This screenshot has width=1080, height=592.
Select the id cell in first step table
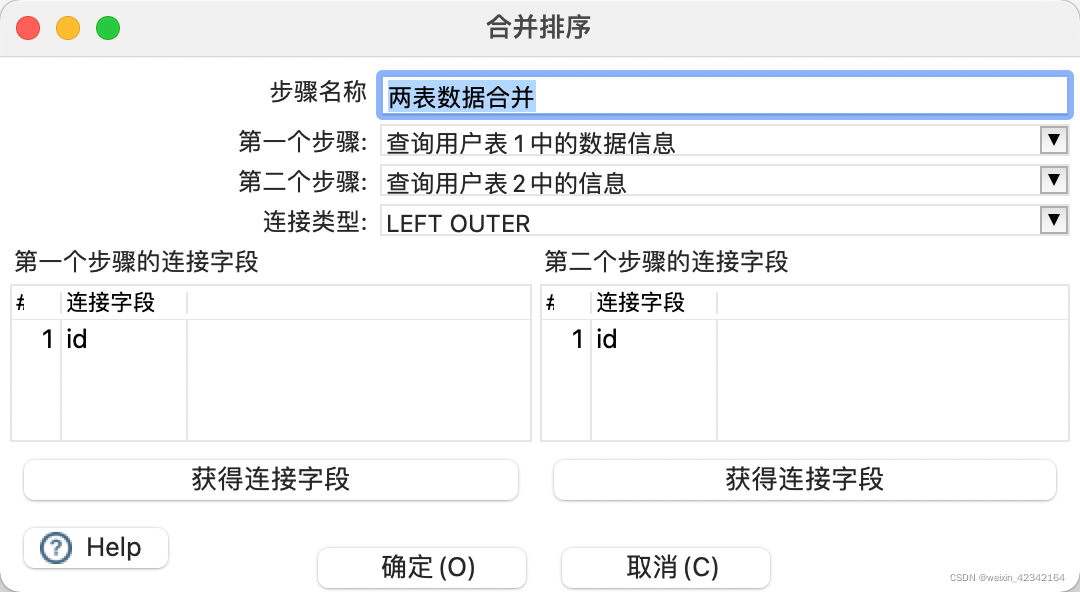pos(124,338)
